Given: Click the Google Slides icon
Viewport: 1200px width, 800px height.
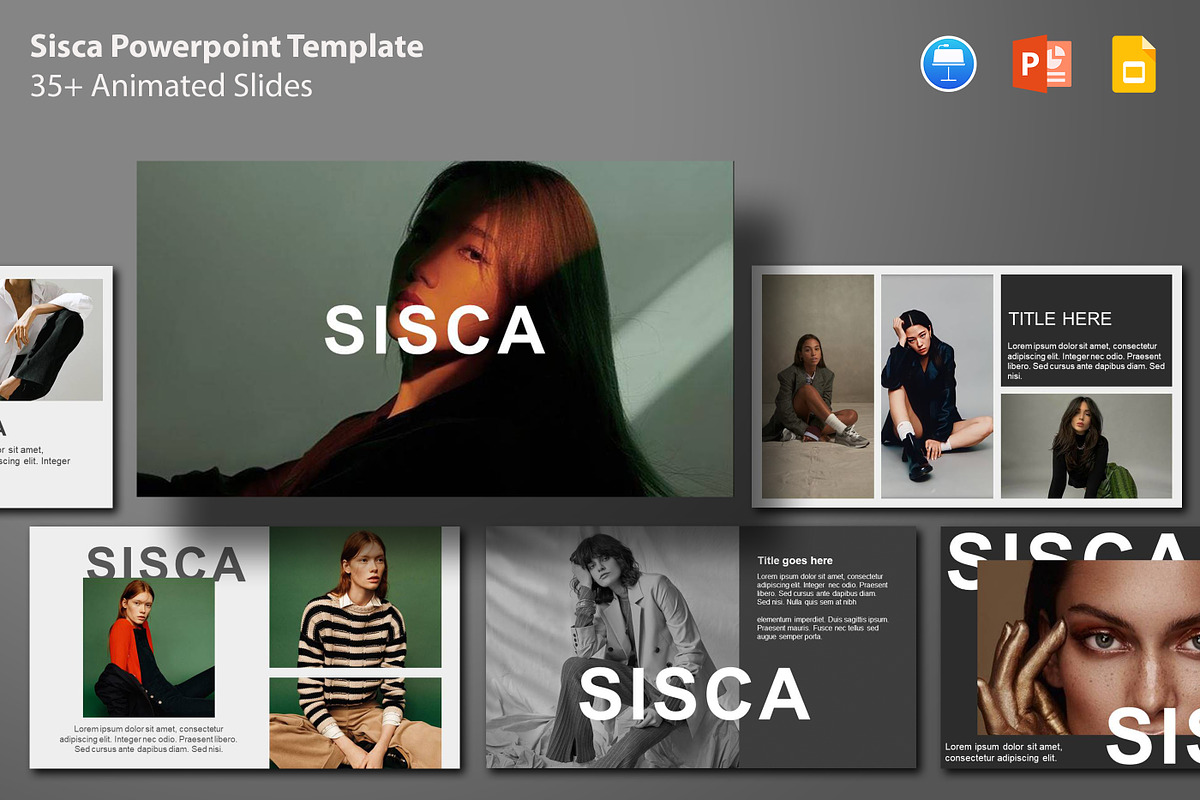Looking at the screenshot, I should click(x=1134, y=63).
